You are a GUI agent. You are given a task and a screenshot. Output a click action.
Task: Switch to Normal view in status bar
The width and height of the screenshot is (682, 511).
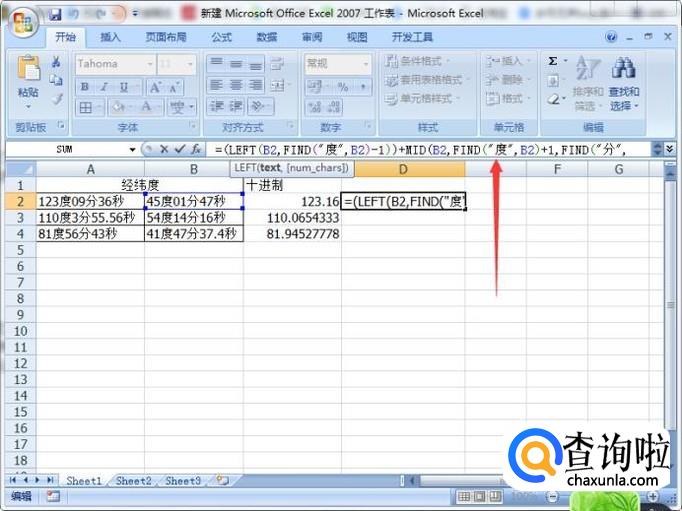pyautogui.click(x=464, y=496)
